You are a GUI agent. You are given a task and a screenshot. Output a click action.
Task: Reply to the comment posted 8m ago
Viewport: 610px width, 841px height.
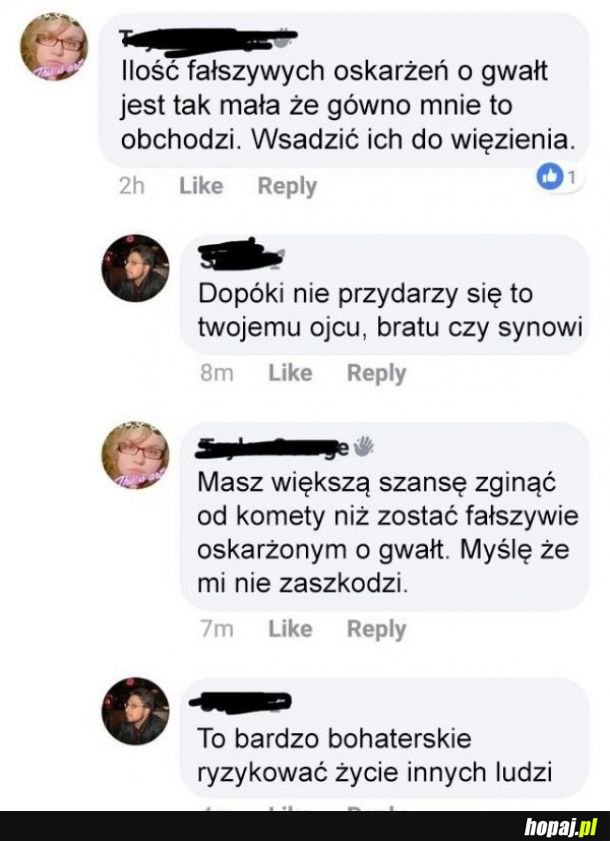click(376, 373)
